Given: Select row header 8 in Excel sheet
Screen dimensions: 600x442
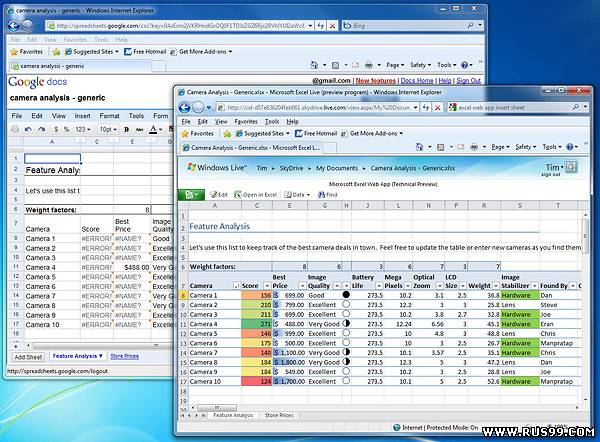Looking at the screenshot, I should [183, 295].
